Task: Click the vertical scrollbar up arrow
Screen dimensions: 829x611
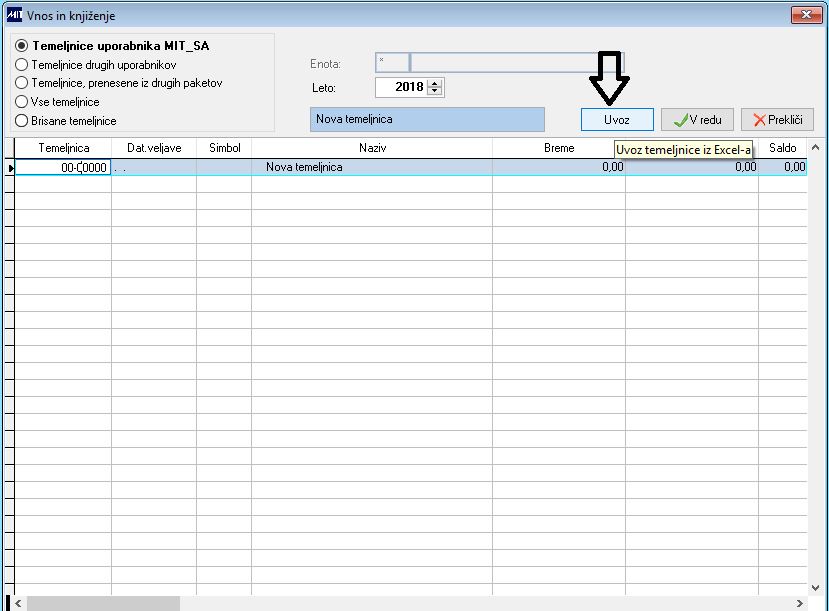Action: click(816, 147)
